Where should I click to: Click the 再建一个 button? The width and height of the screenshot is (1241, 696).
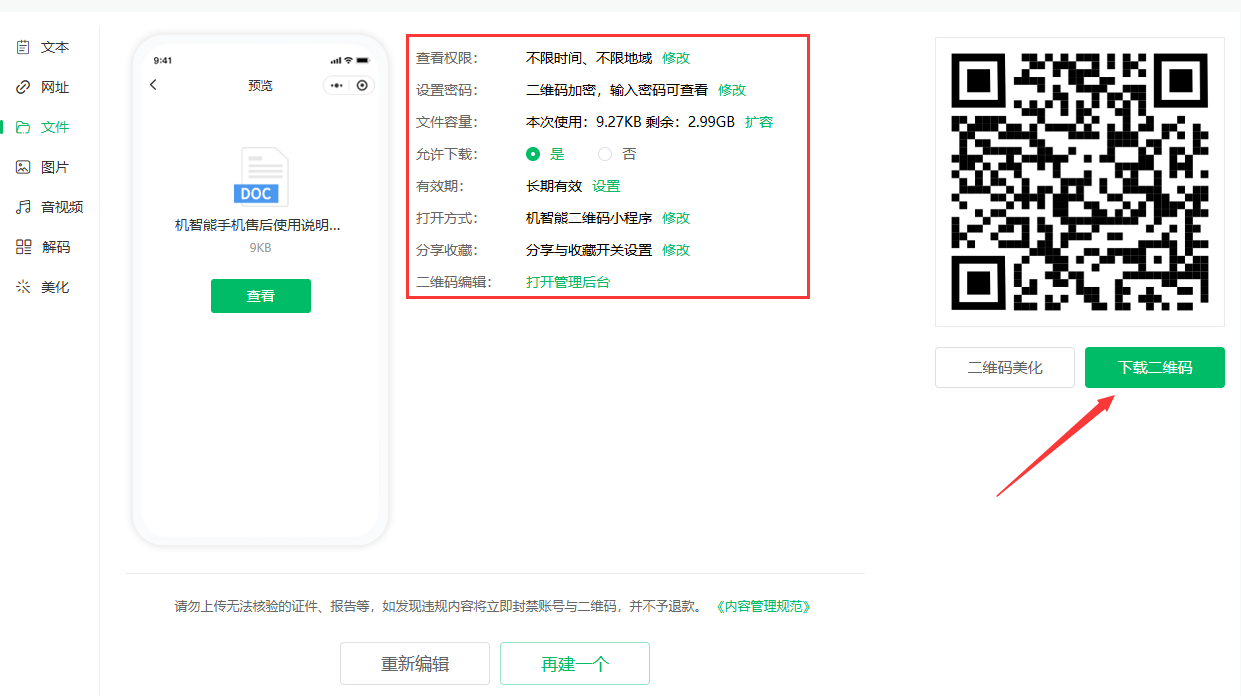(x=575, y=664)
